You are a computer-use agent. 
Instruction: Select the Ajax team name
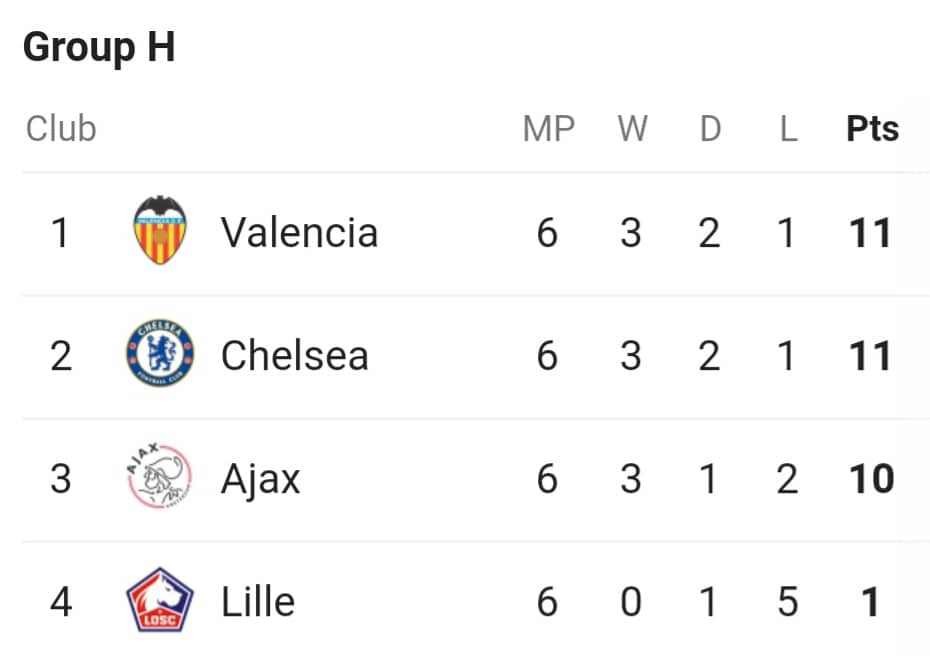260,479
